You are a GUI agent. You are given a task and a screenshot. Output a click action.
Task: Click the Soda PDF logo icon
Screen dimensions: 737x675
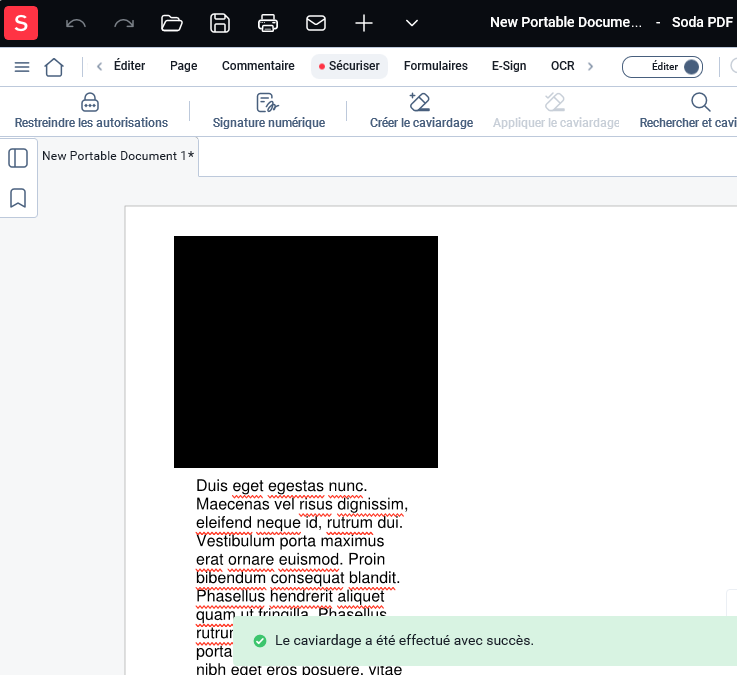coord(21,23)
